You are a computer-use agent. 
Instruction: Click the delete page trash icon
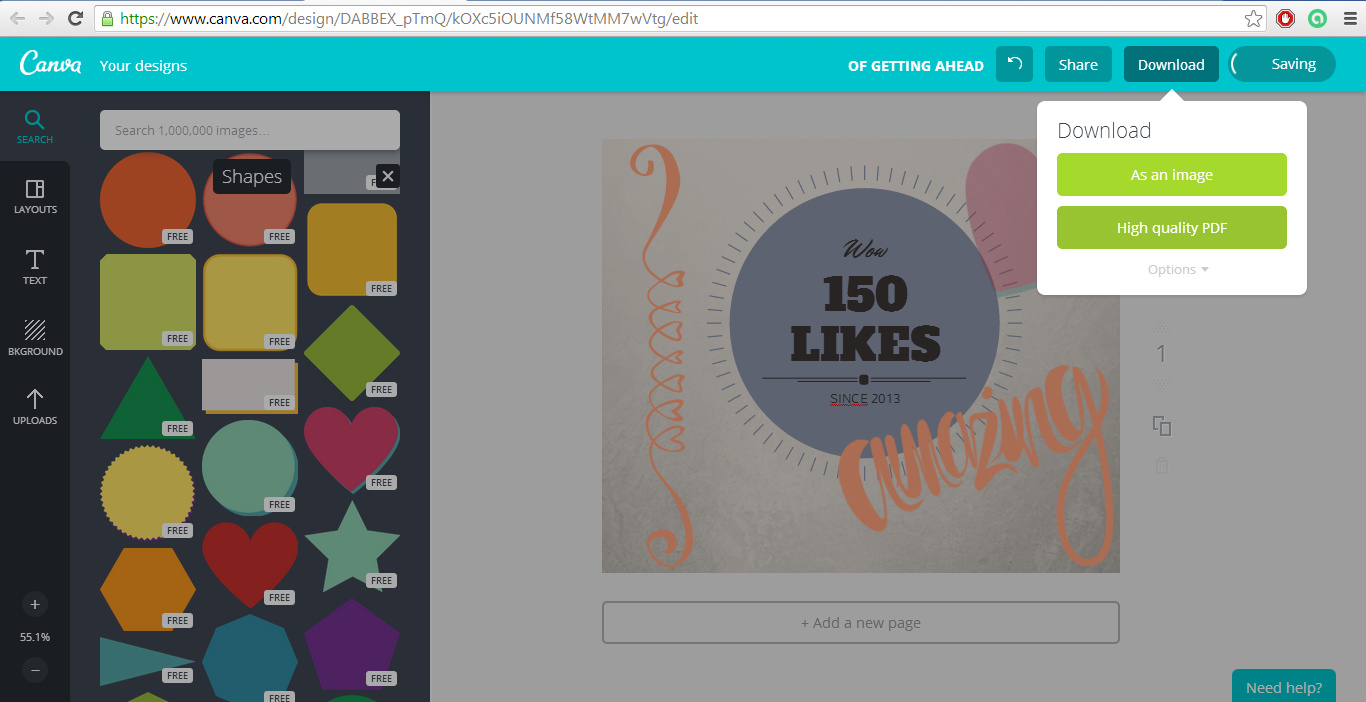[x=1161, y=465]
